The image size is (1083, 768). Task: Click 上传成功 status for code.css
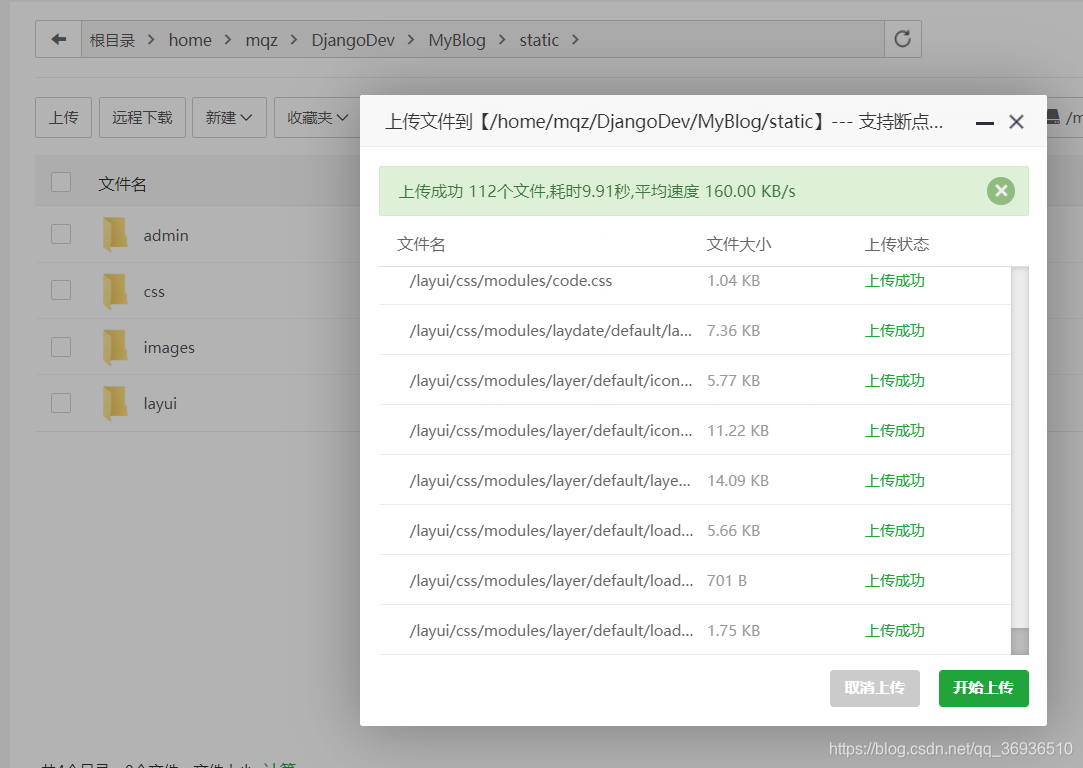[894, 280]
